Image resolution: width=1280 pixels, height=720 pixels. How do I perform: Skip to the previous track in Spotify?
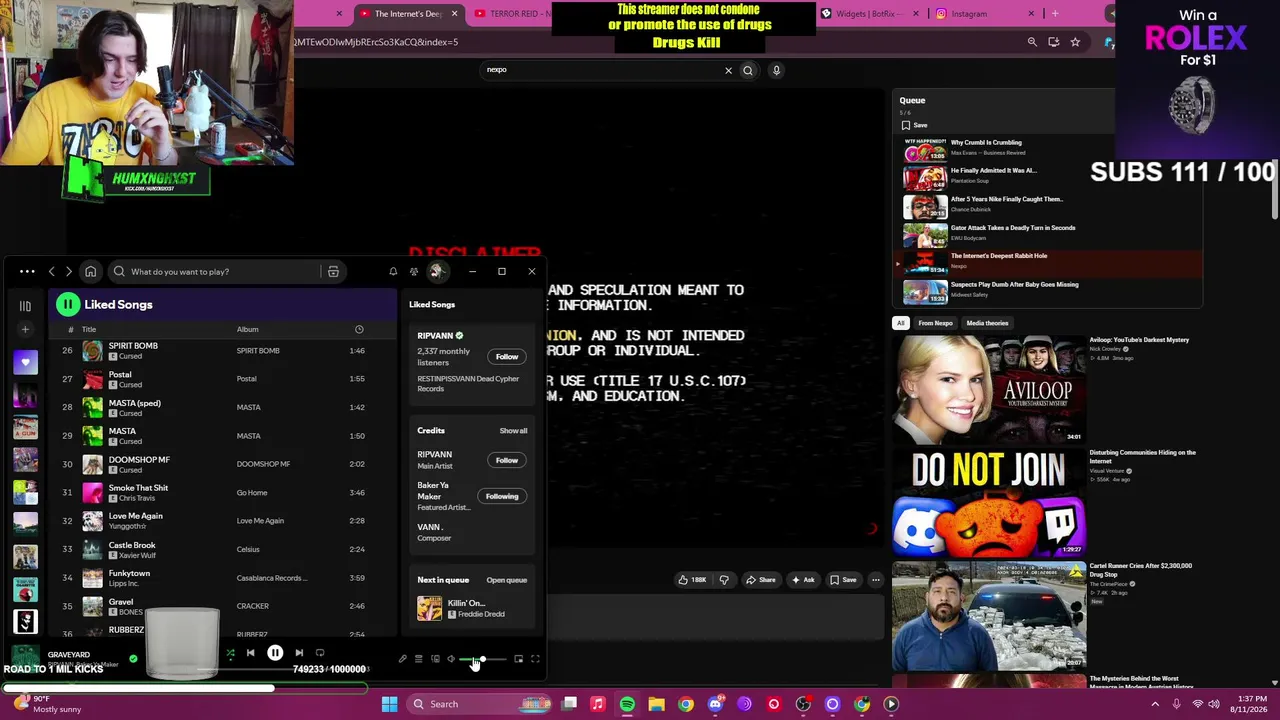coord(250,653)
